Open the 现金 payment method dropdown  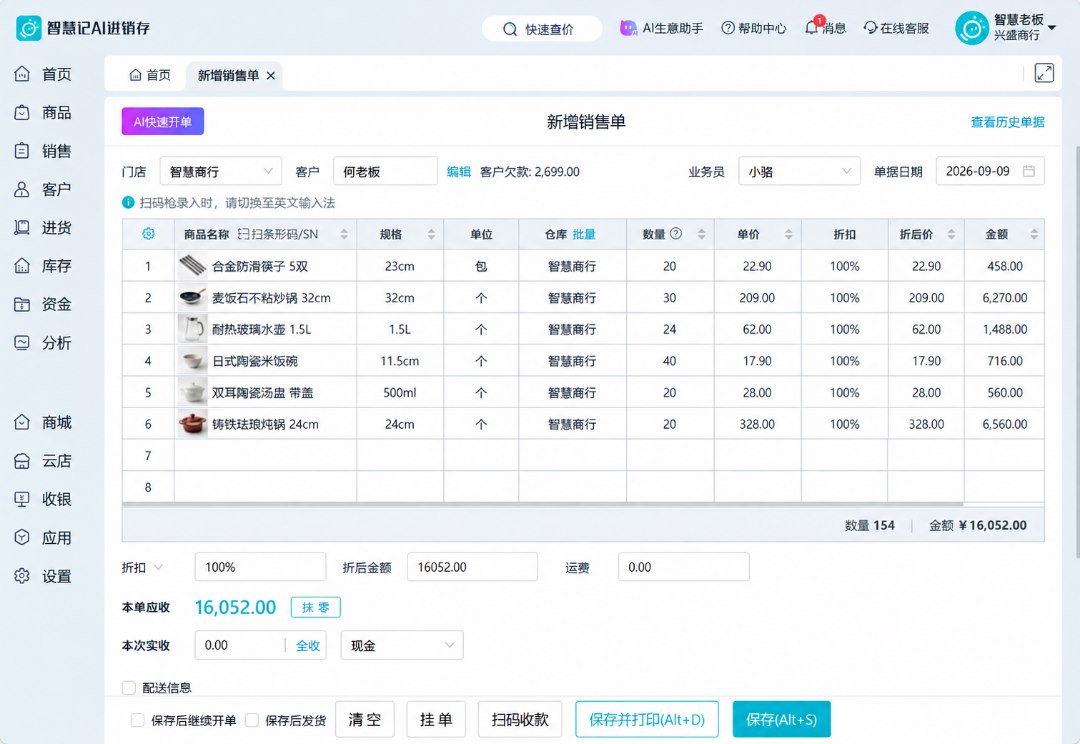click(x=402, y=645)
